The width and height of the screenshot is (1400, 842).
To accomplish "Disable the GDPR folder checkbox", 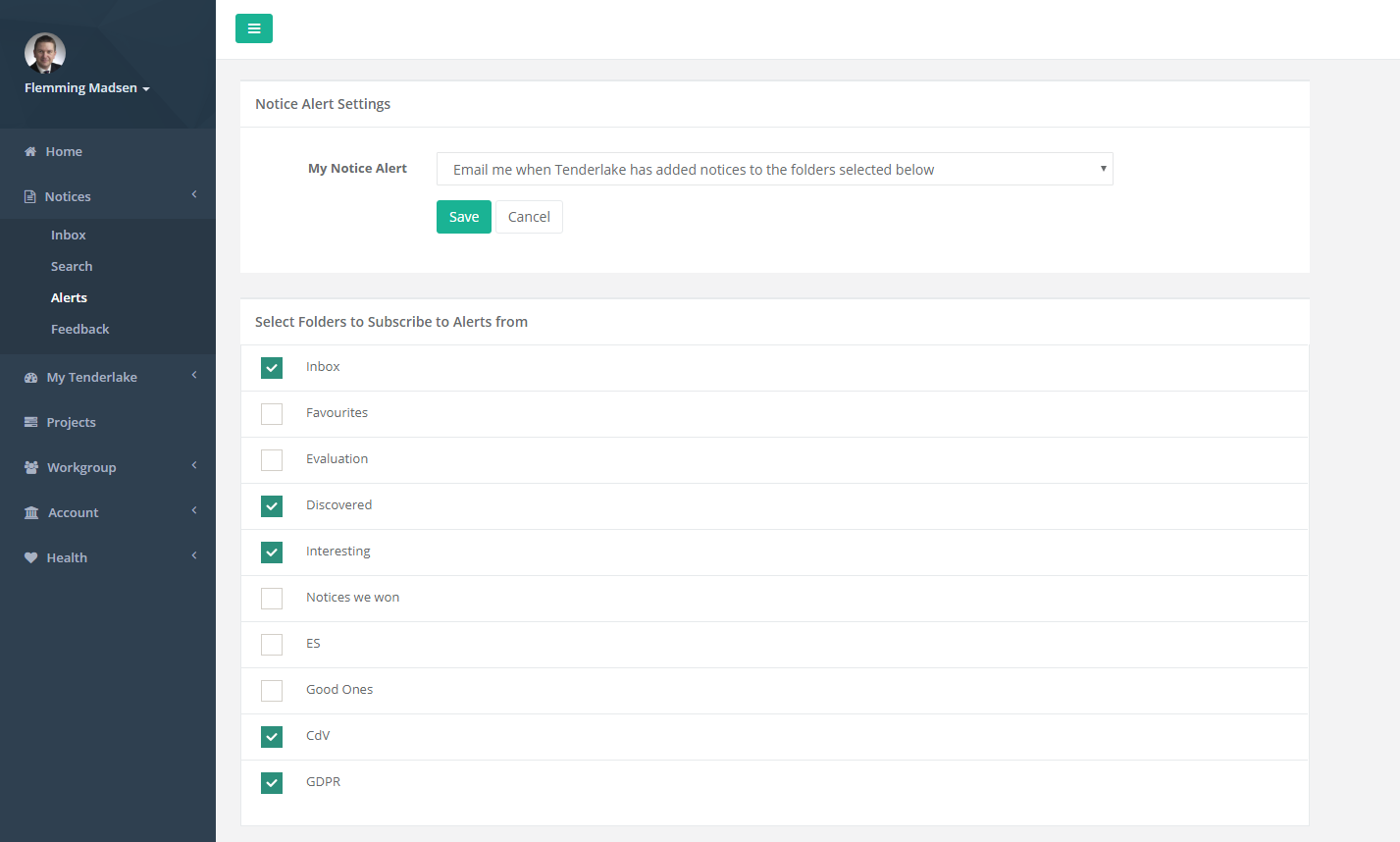I will coord(272,783).
